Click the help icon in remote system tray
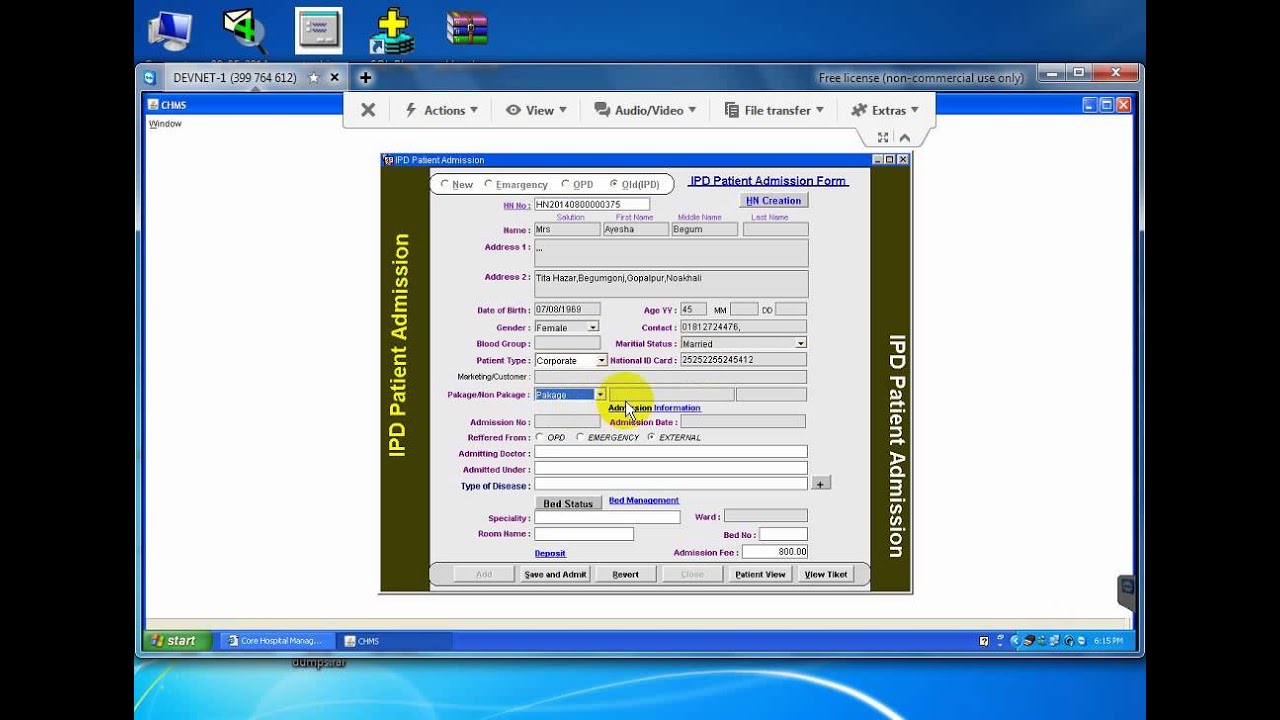This screenshot has height=720, width=1280. click(x=984, y=641)
